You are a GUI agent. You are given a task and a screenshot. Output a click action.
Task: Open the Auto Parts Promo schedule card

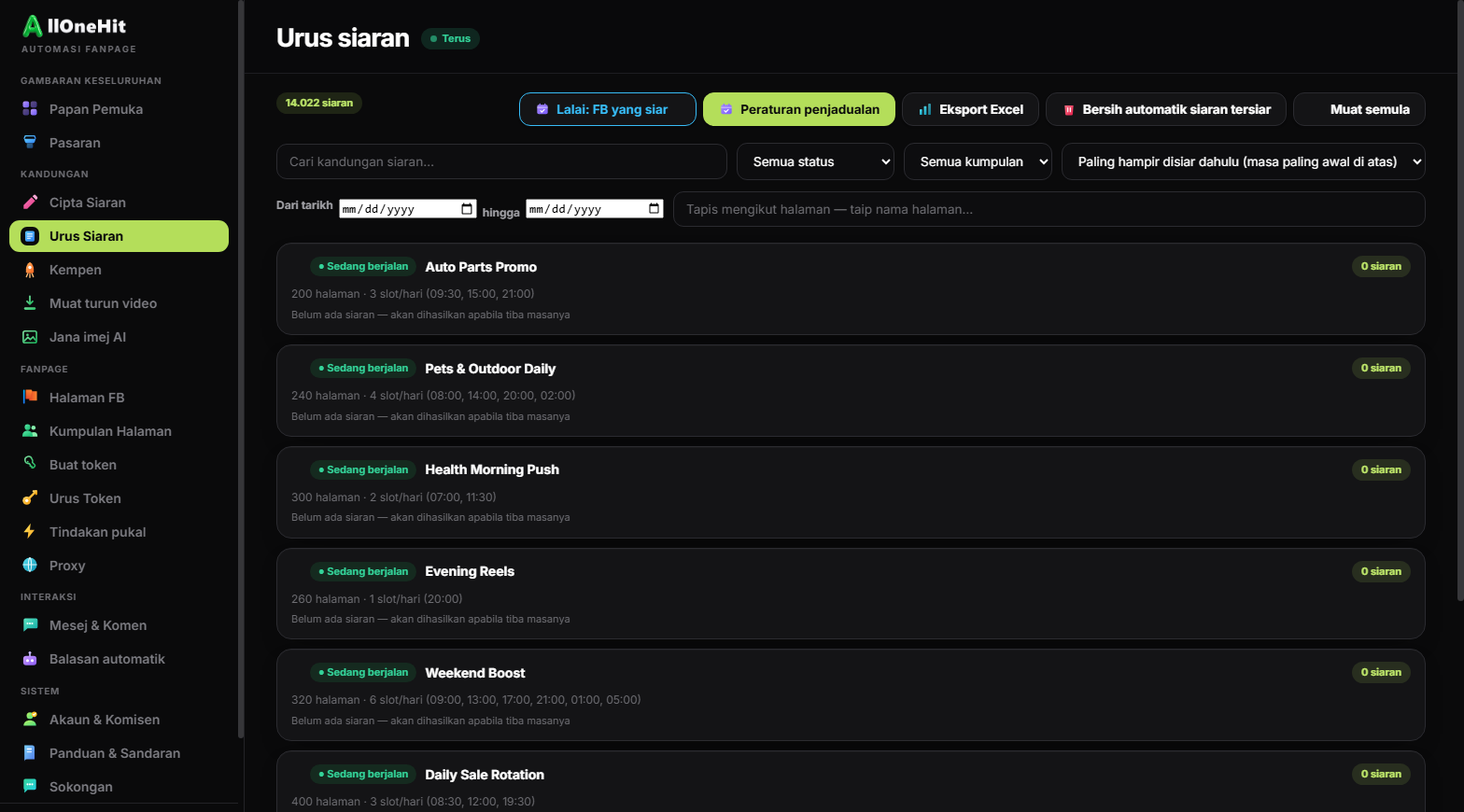(x=851, y=289)
